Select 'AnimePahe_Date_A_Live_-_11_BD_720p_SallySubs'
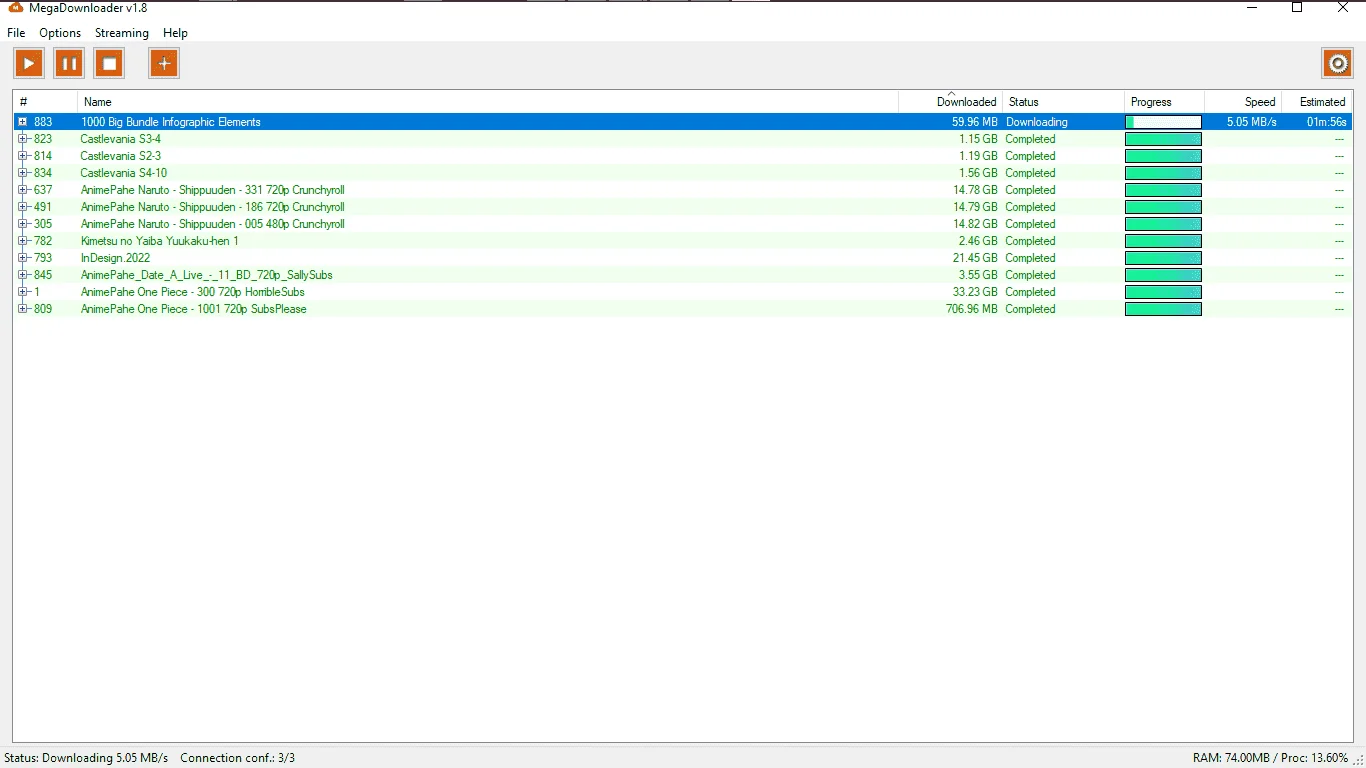 pyautogui.click(x=207, y=275)
